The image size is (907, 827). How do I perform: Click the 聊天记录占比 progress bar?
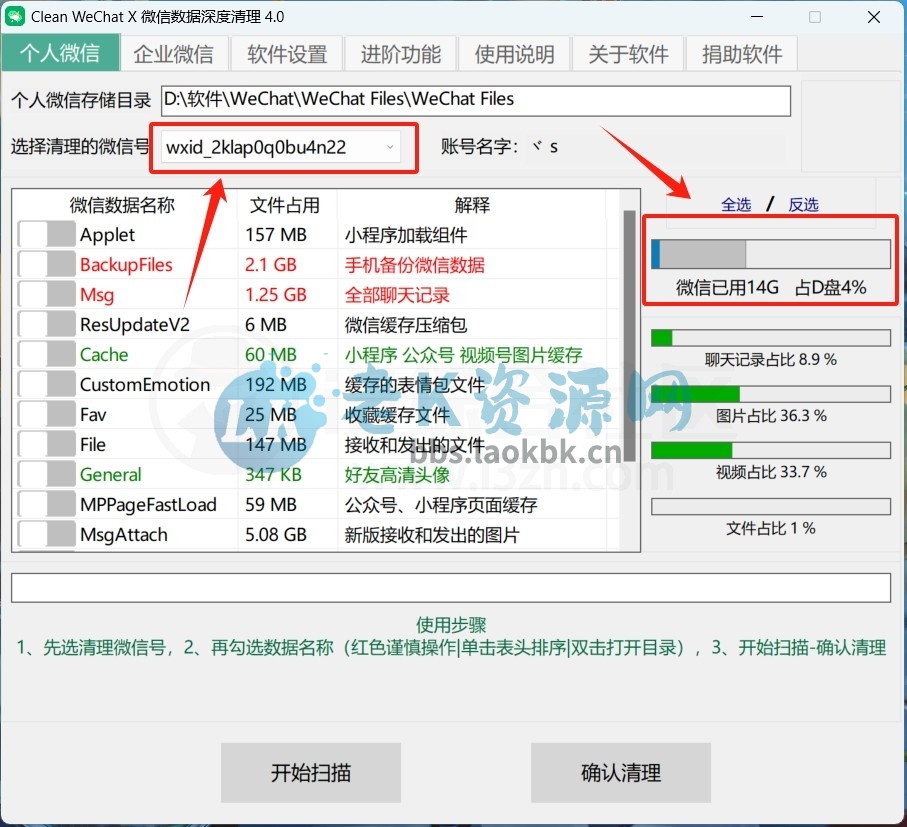click(770, 338)
